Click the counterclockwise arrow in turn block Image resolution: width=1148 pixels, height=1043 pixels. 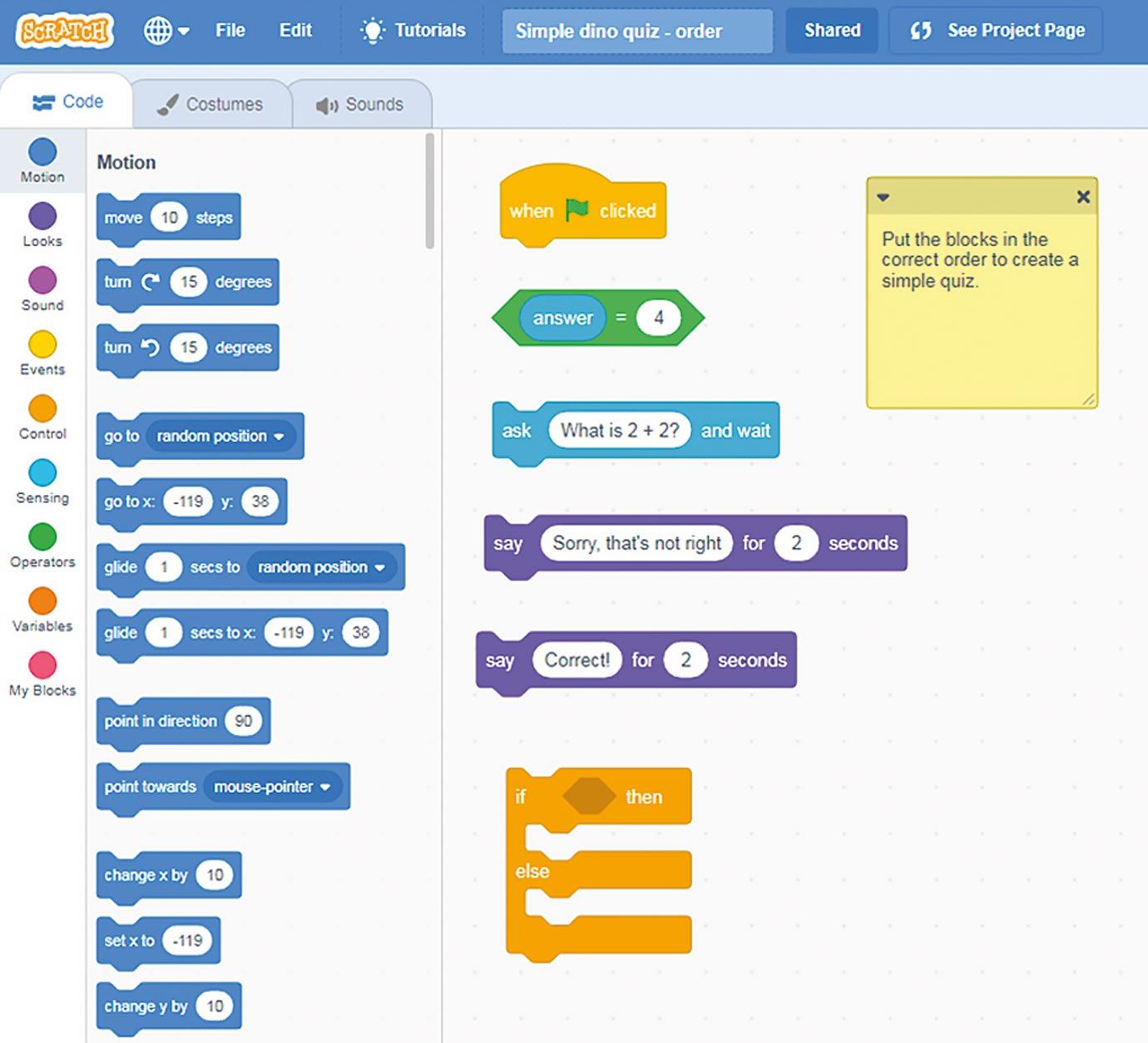pyautogui.click(x=151, y=347)
